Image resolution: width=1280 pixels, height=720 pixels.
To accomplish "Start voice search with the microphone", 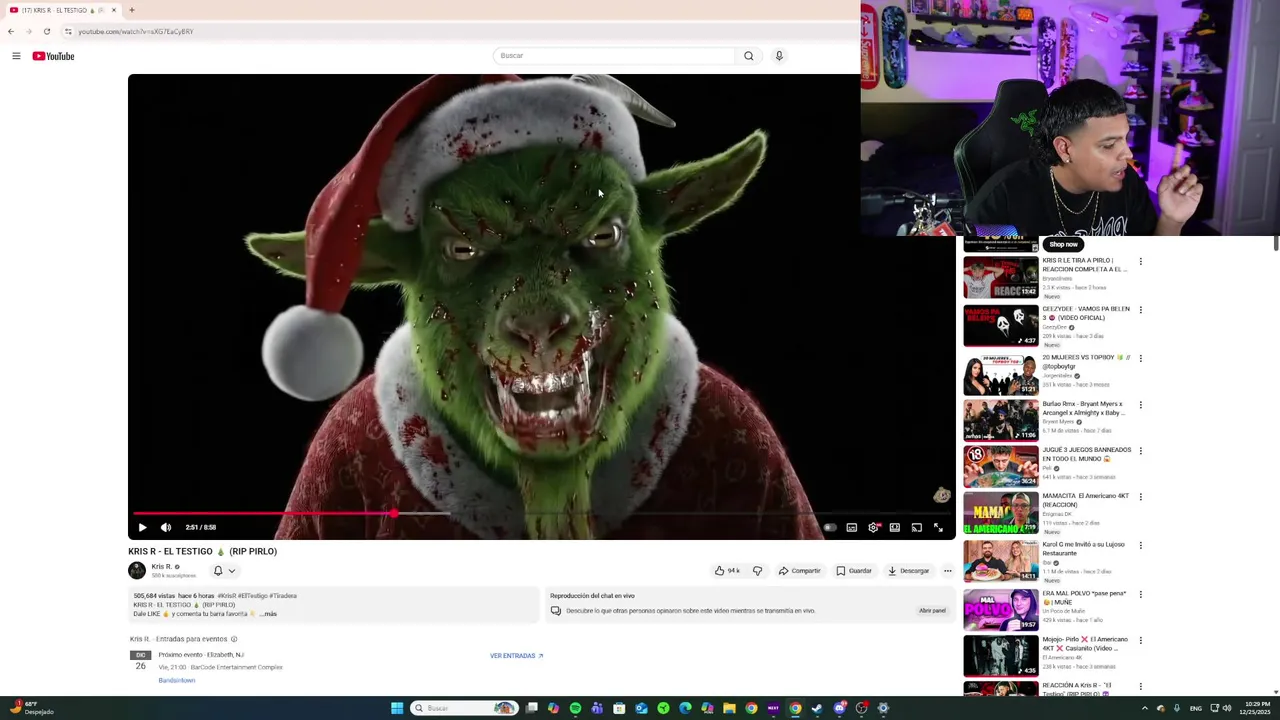I will click(x=779, y=56).
